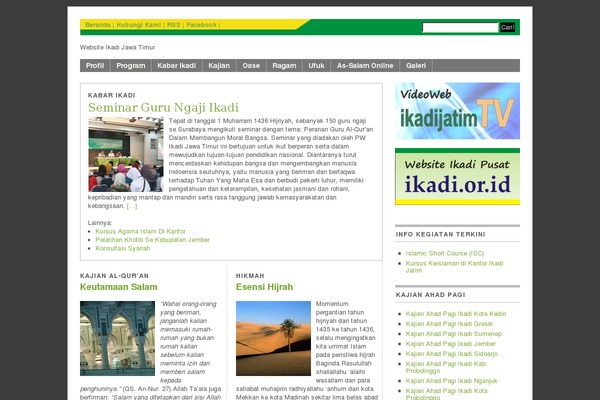Open As-Salam Online menu item
Image resolution: width=600 pixels, height=400 pixels.
pyautogui.click(x=365, y=65)
